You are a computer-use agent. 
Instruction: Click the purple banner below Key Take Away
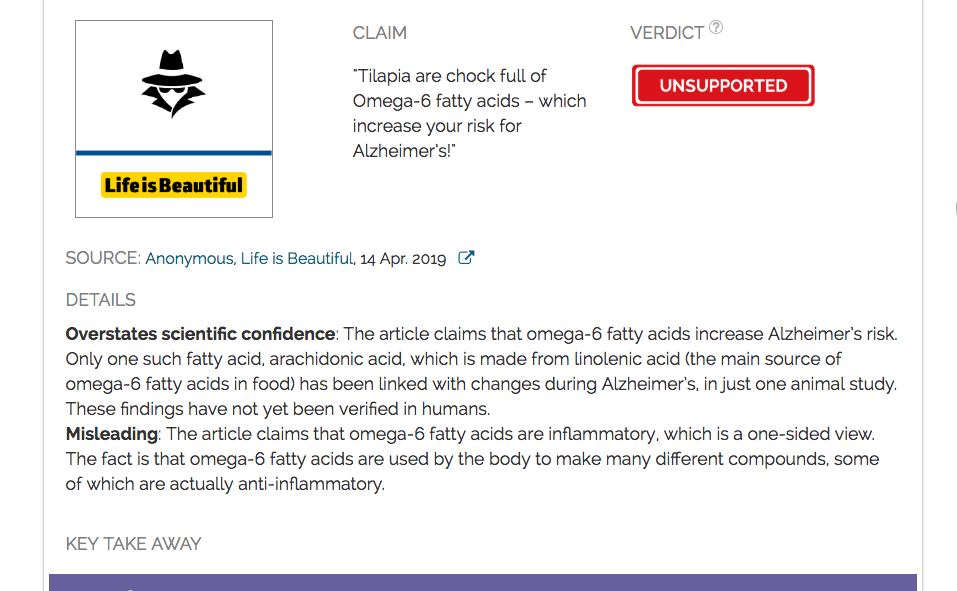click(482, 582)
